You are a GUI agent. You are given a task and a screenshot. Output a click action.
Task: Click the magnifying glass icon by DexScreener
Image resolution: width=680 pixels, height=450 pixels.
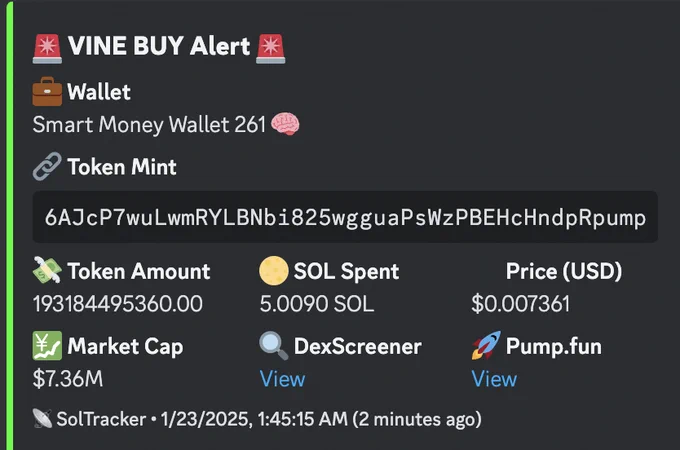(274, 346)
